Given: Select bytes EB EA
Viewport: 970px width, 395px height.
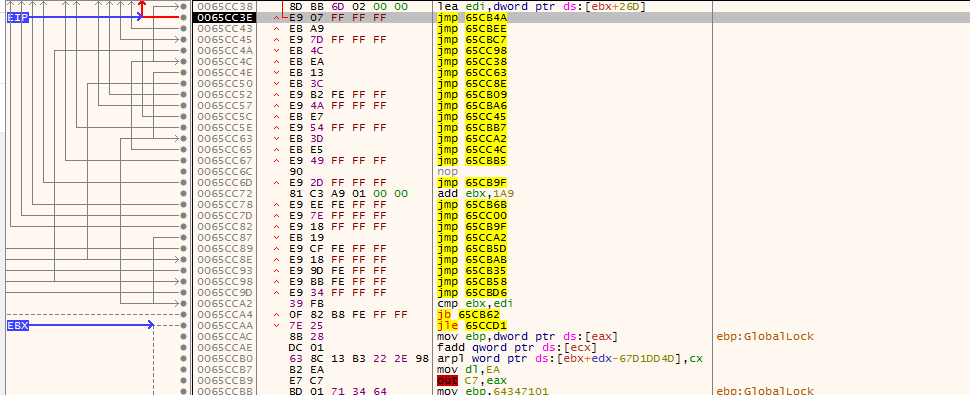Looking at the screenshot, I should pos(307,61).
